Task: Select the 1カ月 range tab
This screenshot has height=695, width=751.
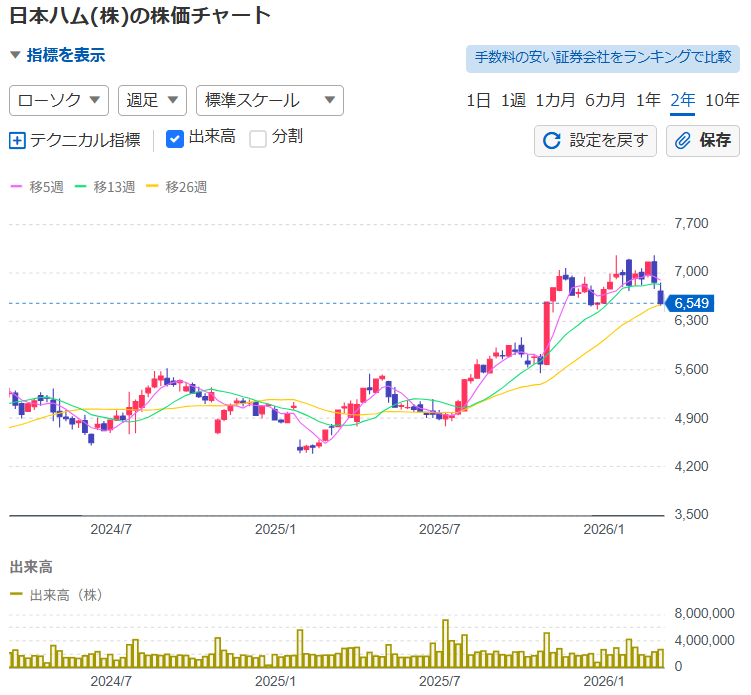Action: click(x=555, y=100)
